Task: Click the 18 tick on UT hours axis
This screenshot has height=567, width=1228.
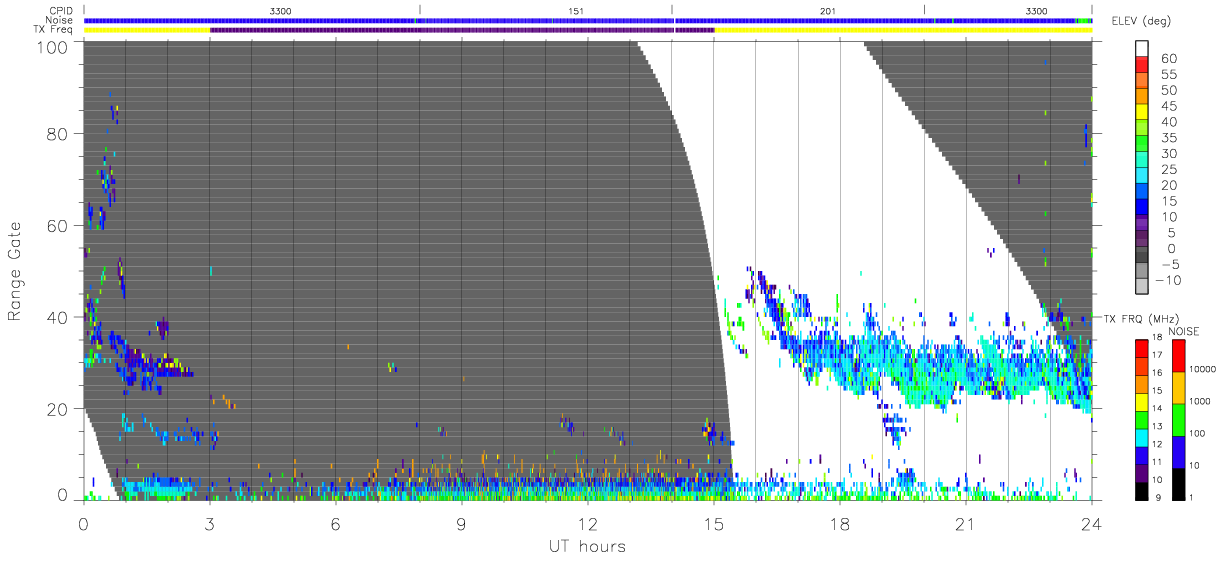Action: point(840,524)
